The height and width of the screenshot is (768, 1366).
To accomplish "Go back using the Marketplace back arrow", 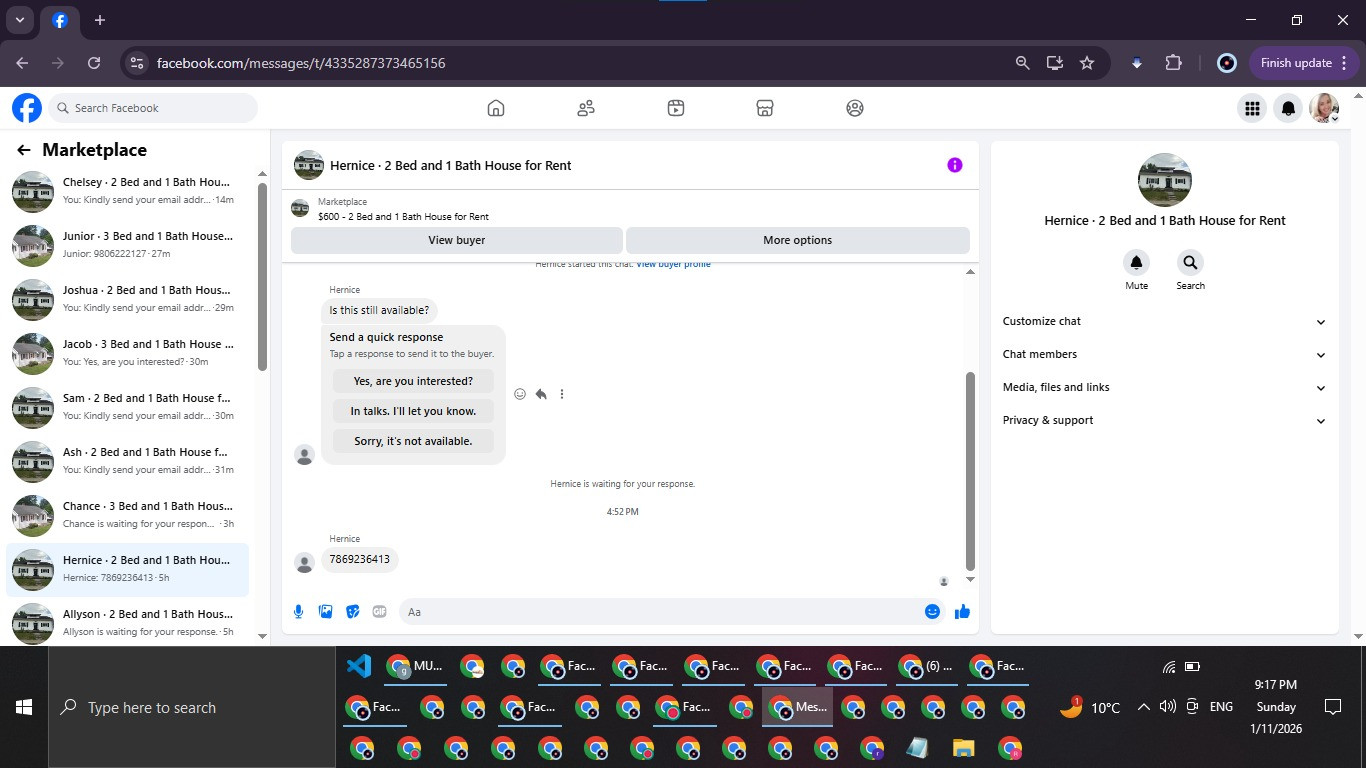I will click(24, 150).
